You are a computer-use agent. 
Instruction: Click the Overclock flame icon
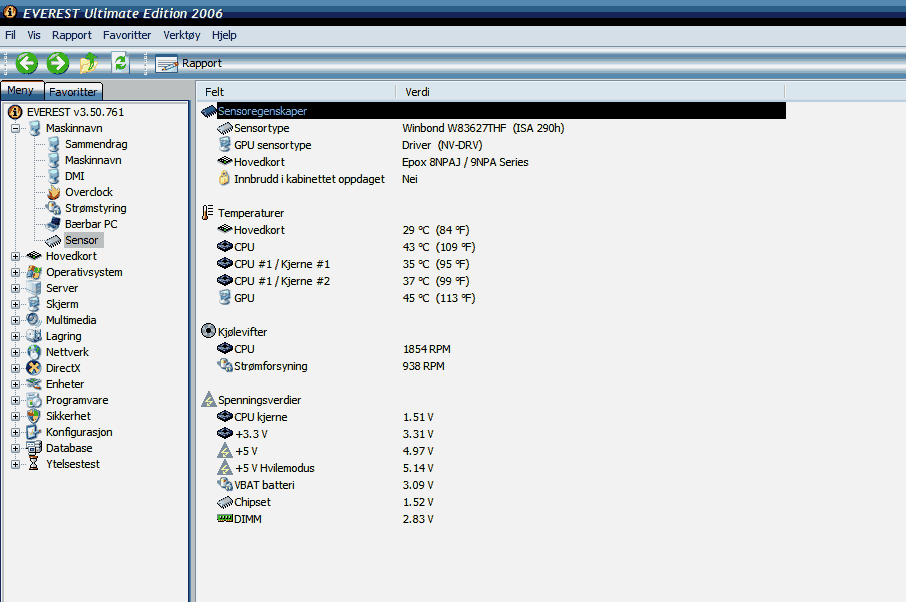click(x=54, y=192)
